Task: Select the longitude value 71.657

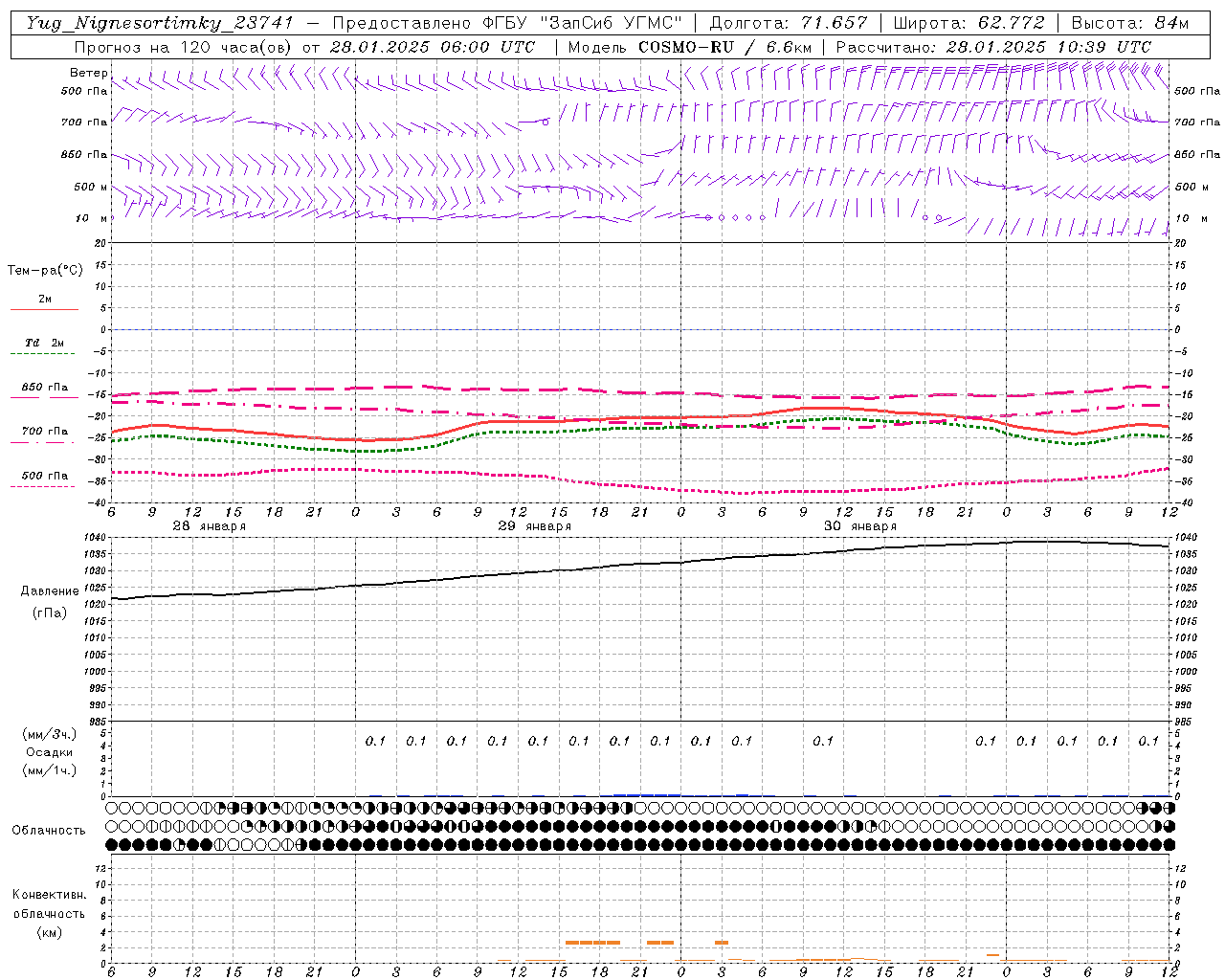Action: 834,23
